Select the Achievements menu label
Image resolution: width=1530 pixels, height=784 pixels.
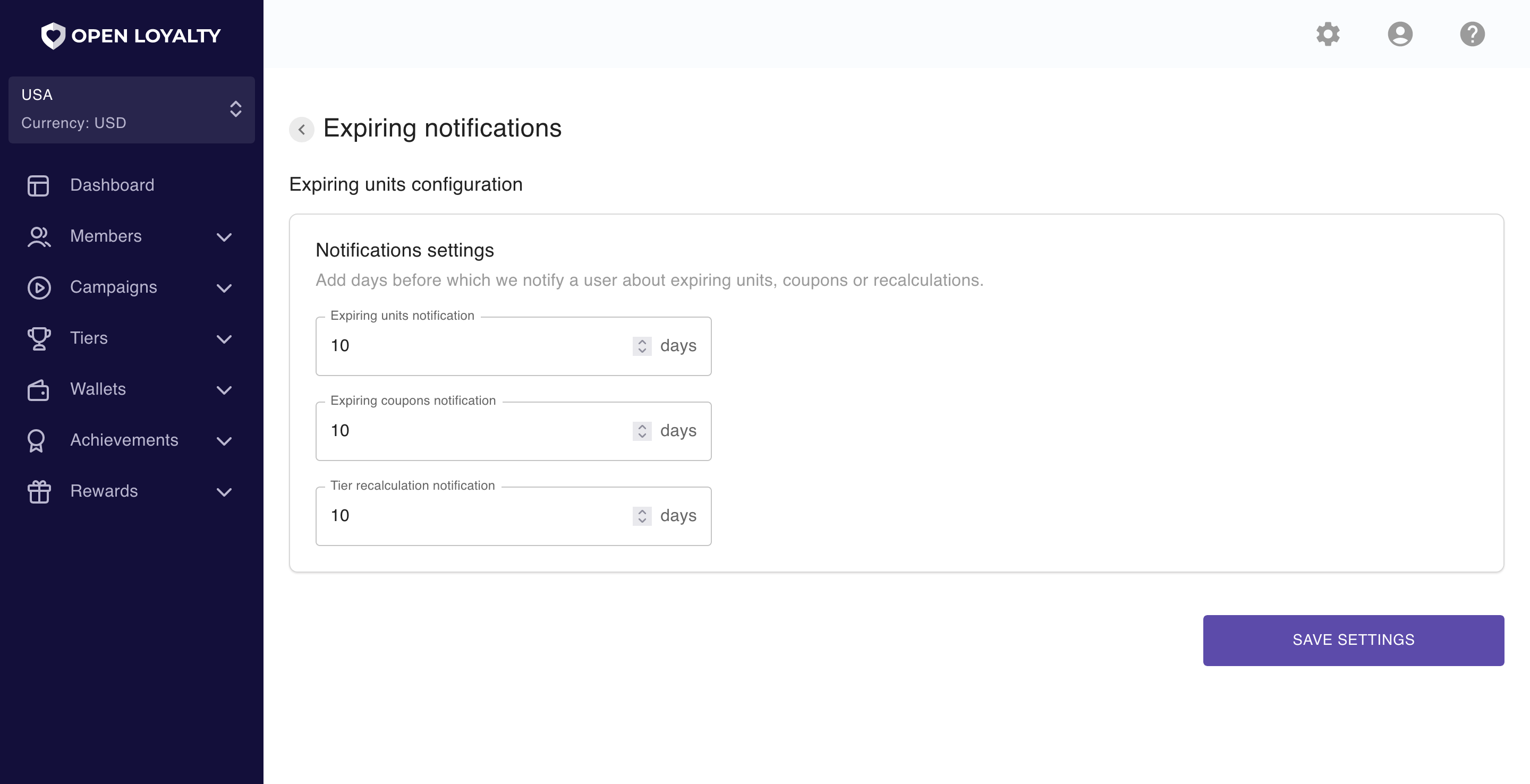tap(124, 440)
